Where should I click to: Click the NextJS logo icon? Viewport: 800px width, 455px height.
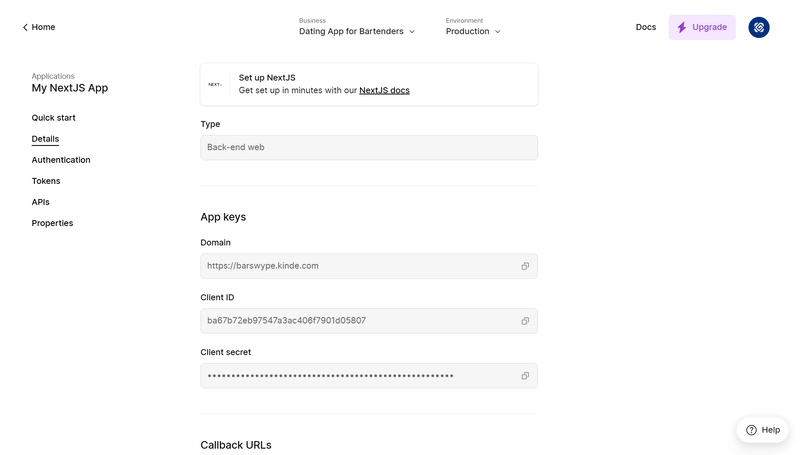pos(215,85)
